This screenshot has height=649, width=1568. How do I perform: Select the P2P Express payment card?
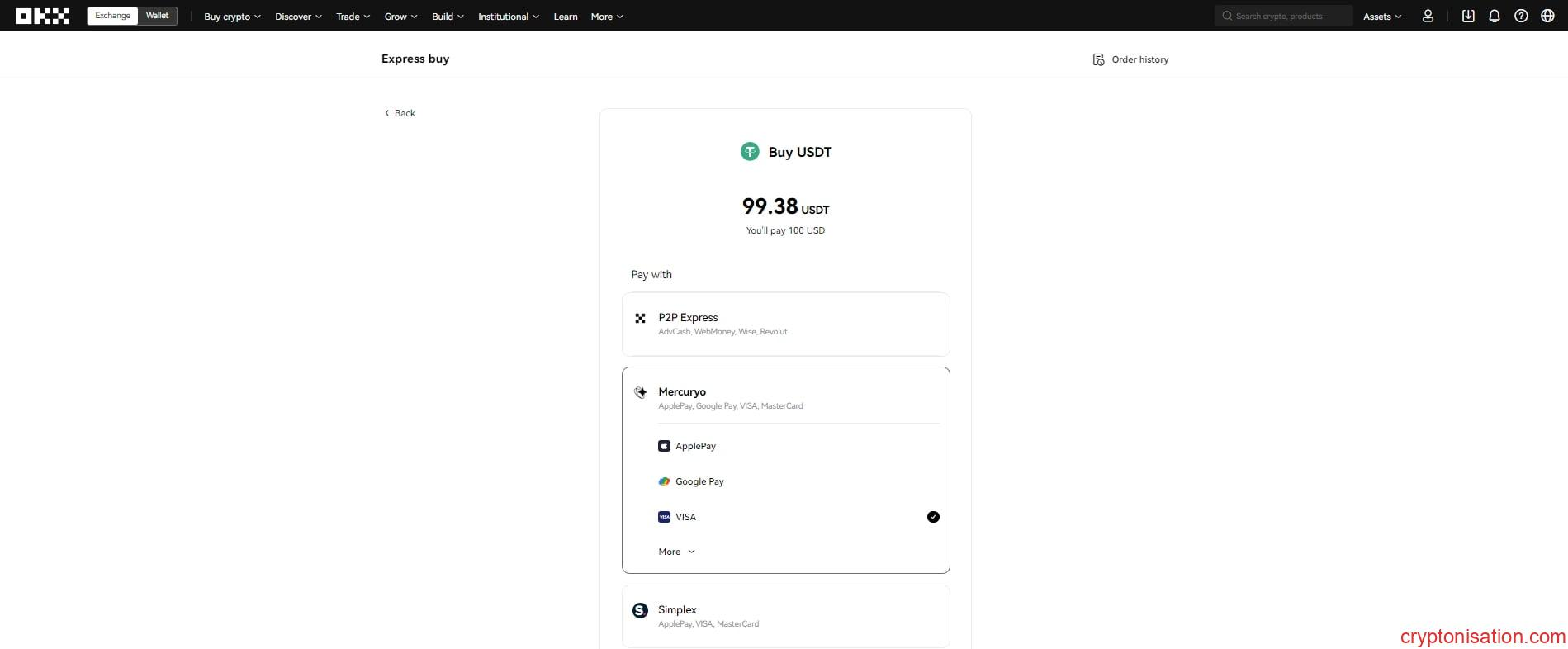coord(785,324)
